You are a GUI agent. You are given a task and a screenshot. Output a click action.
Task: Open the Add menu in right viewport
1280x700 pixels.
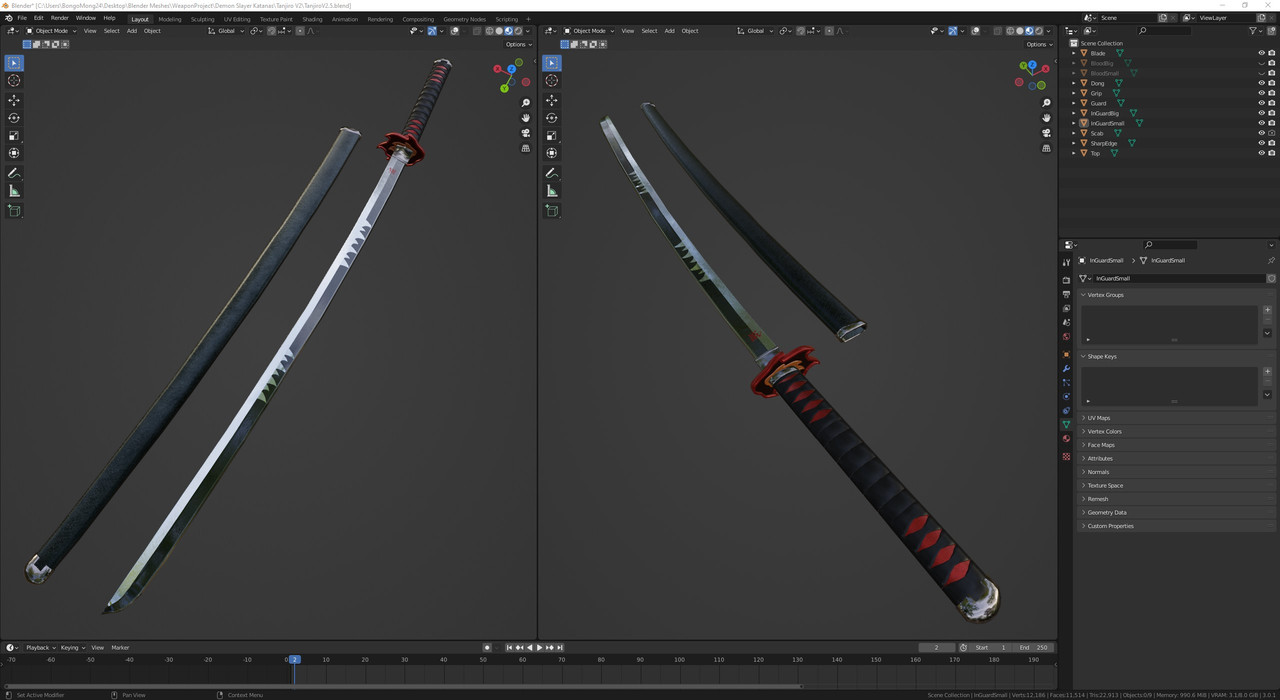669,31
